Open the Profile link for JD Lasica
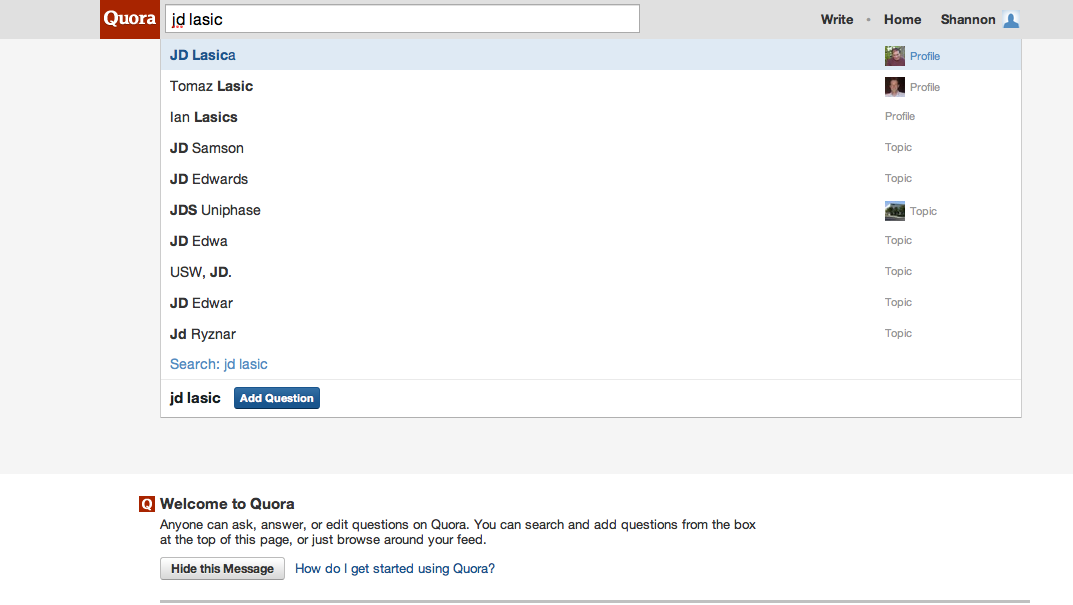Viewport: 1073px width, 605px height. (923, 56)
